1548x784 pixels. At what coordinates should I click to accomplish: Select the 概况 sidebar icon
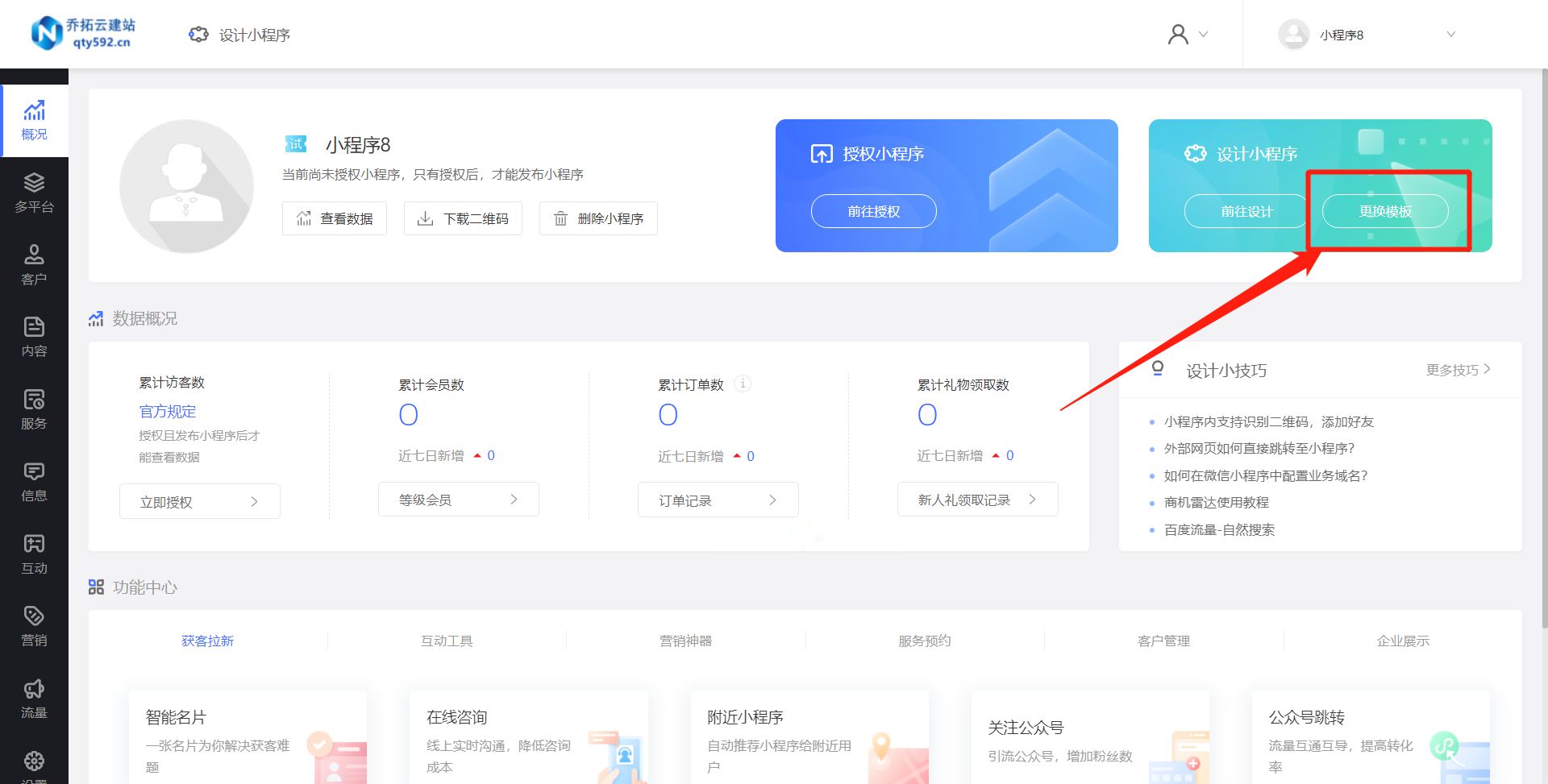34,119
